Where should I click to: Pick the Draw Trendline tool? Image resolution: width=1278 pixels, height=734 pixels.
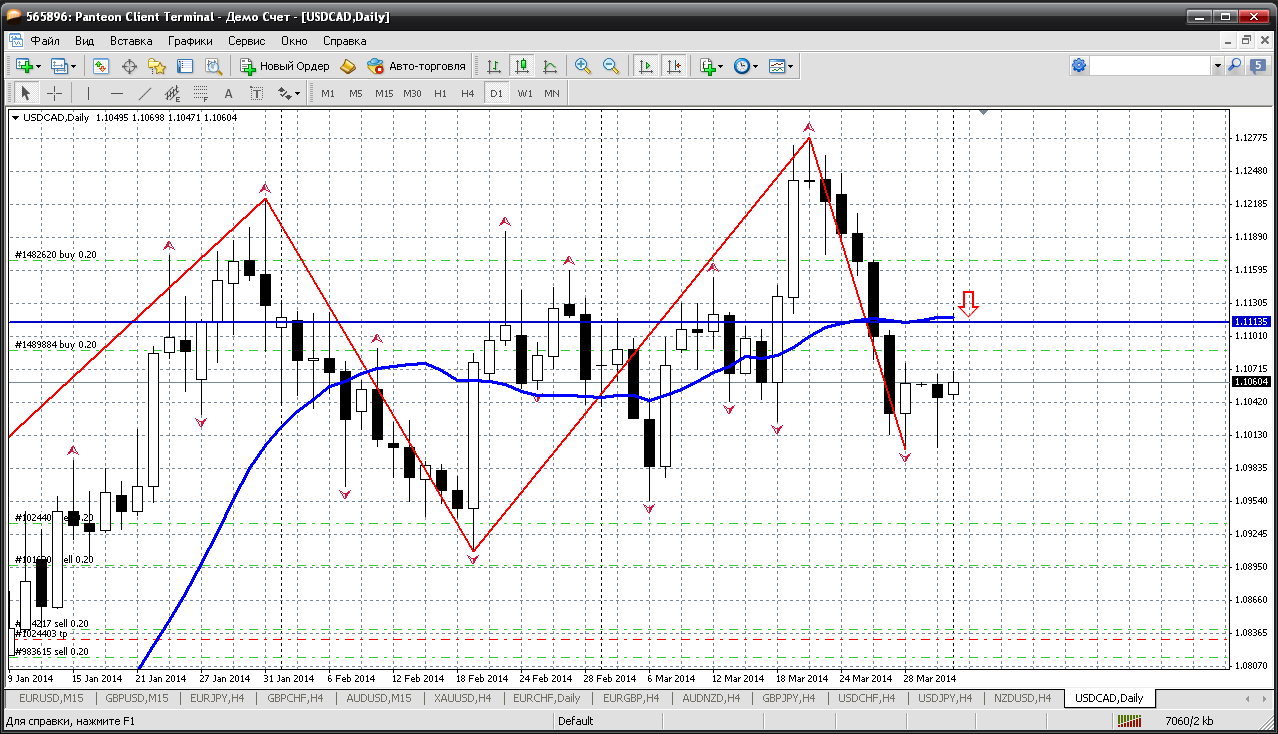pyautogui.click(x=144, y=93)
